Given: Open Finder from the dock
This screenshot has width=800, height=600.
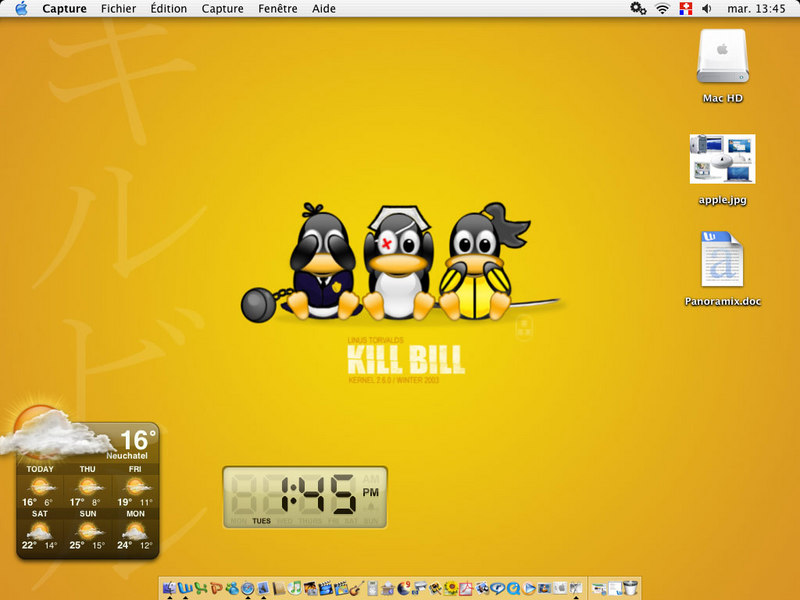Looking at the screenshot, I should [x=169, y=588].
